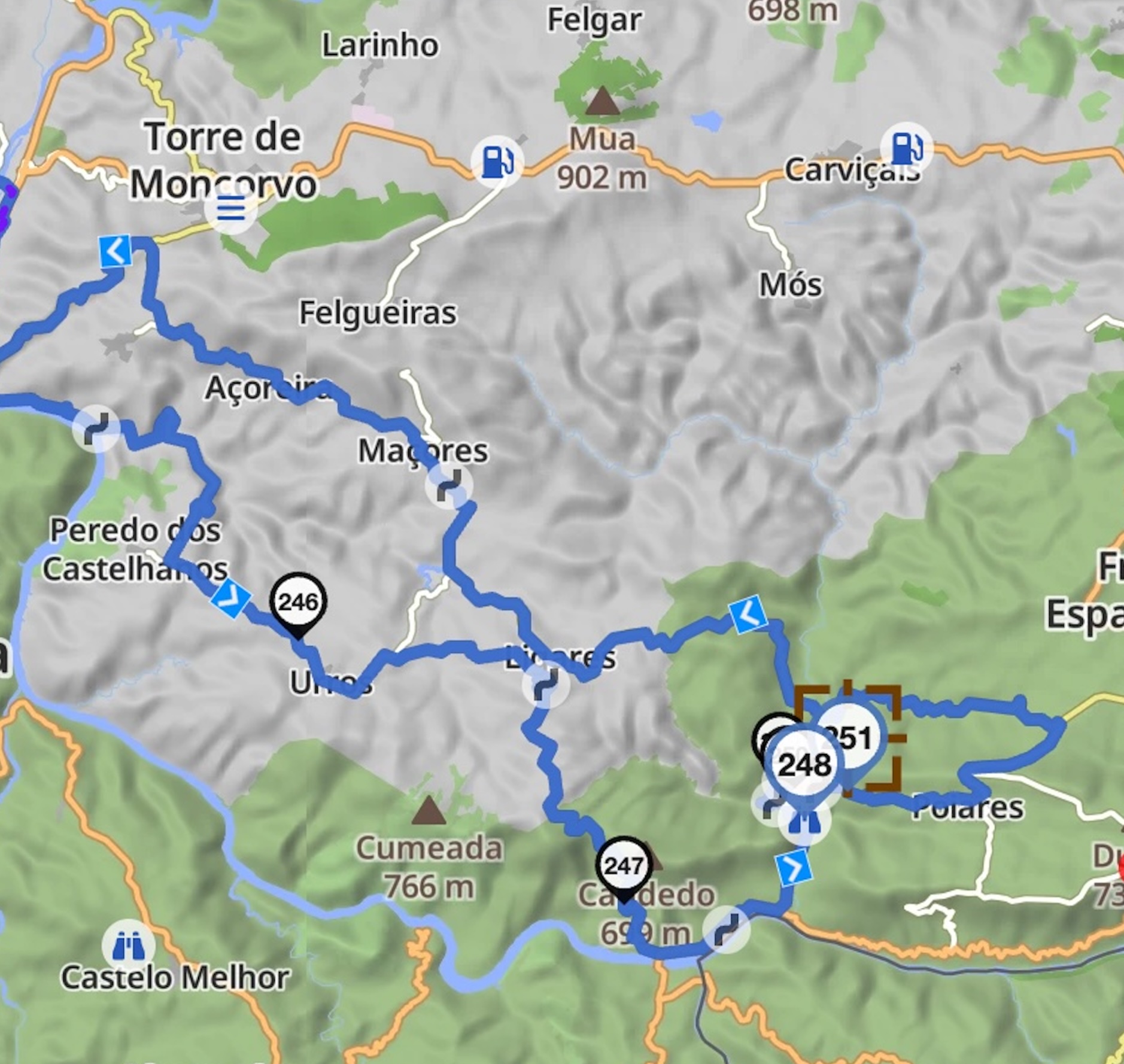This screenshot has height=1064, width=1124.
Task: Tap the left chevron marker north of waypoint 251
Action: 748,614
